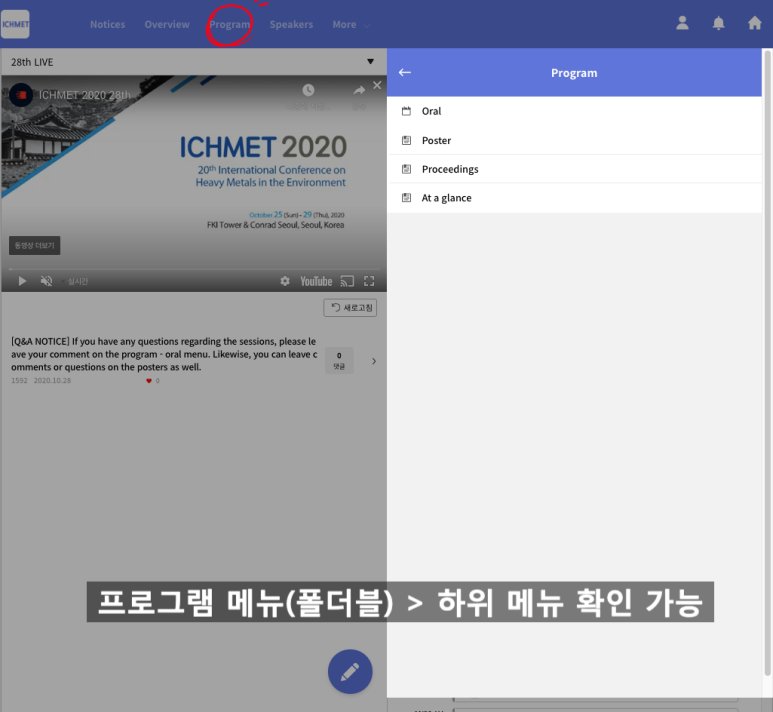Expand Q&A NOTICE post with chevron
Viewport: 773px width, 712px height.
point(374,361)
